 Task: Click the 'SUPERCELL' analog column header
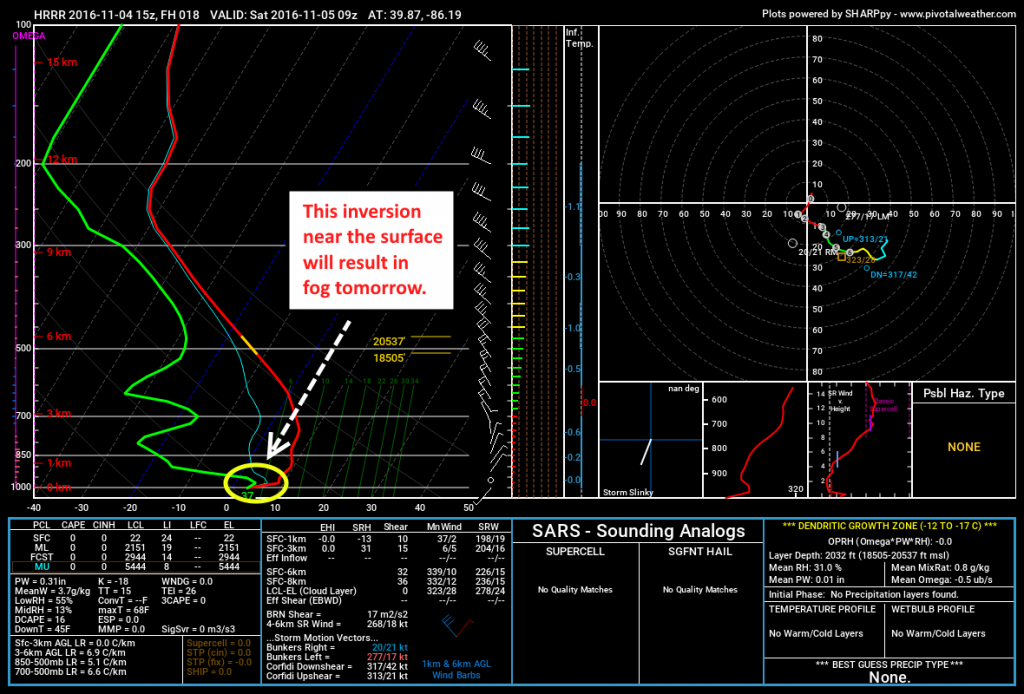coord(575,552)
